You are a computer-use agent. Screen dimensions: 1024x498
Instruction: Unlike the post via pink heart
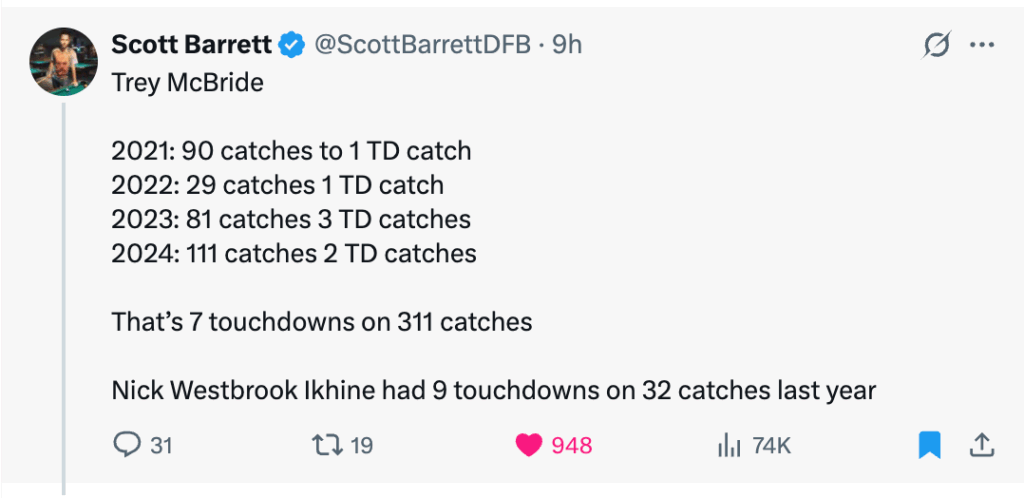(x=529, y=445)
